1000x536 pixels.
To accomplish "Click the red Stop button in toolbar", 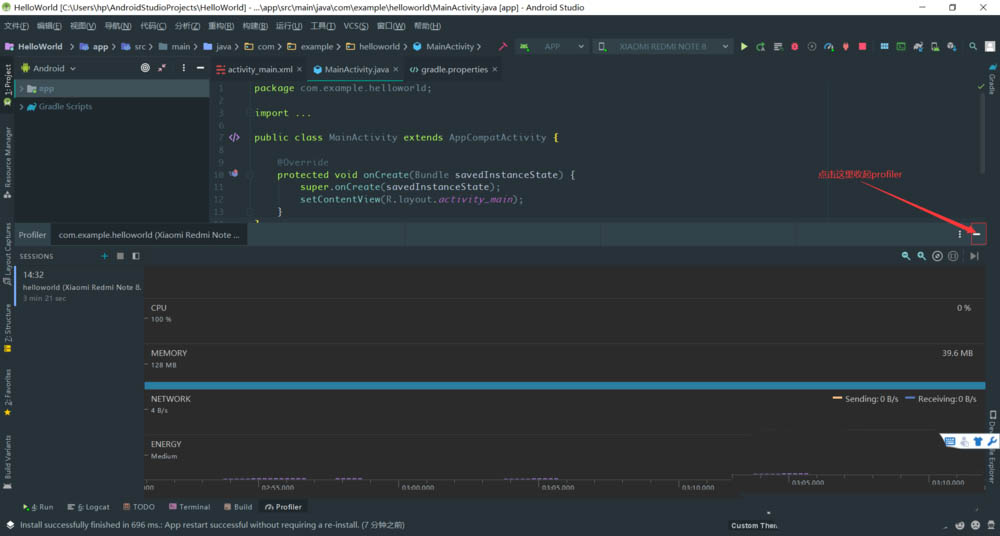I will 862,47.
